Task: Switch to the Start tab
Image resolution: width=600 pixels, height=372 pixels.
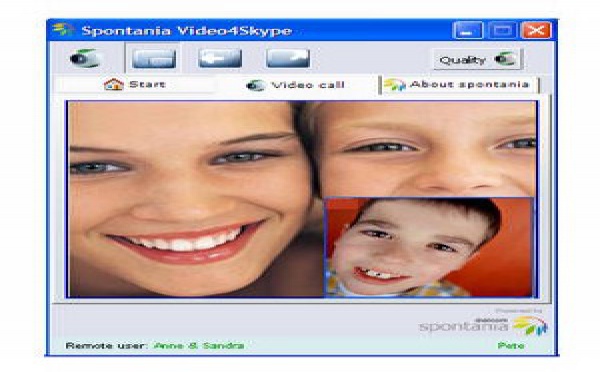Action: tap(136, 84)
